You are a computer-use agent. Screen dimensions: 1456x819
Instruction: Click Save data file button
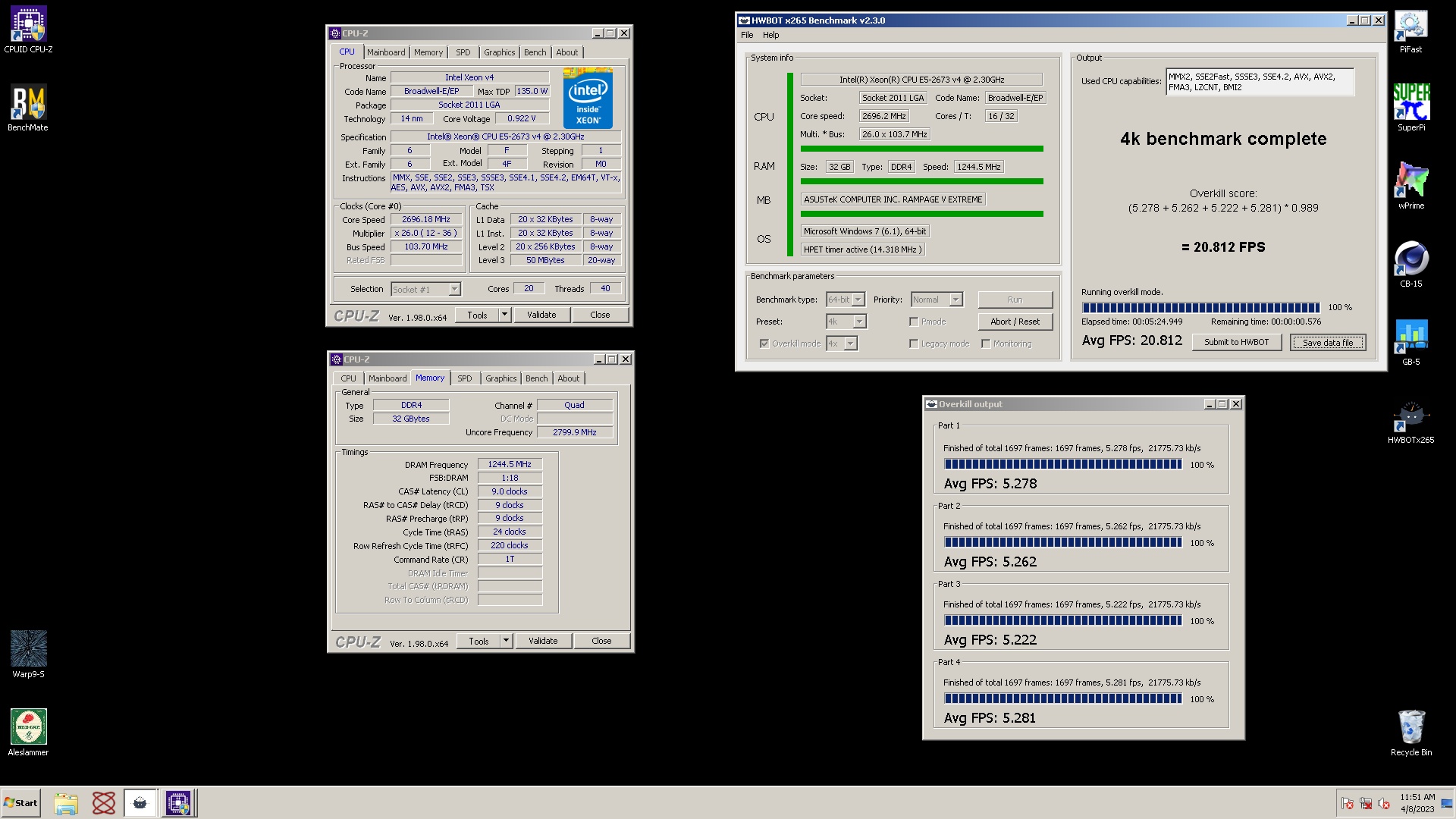(x=1328, y=343)
